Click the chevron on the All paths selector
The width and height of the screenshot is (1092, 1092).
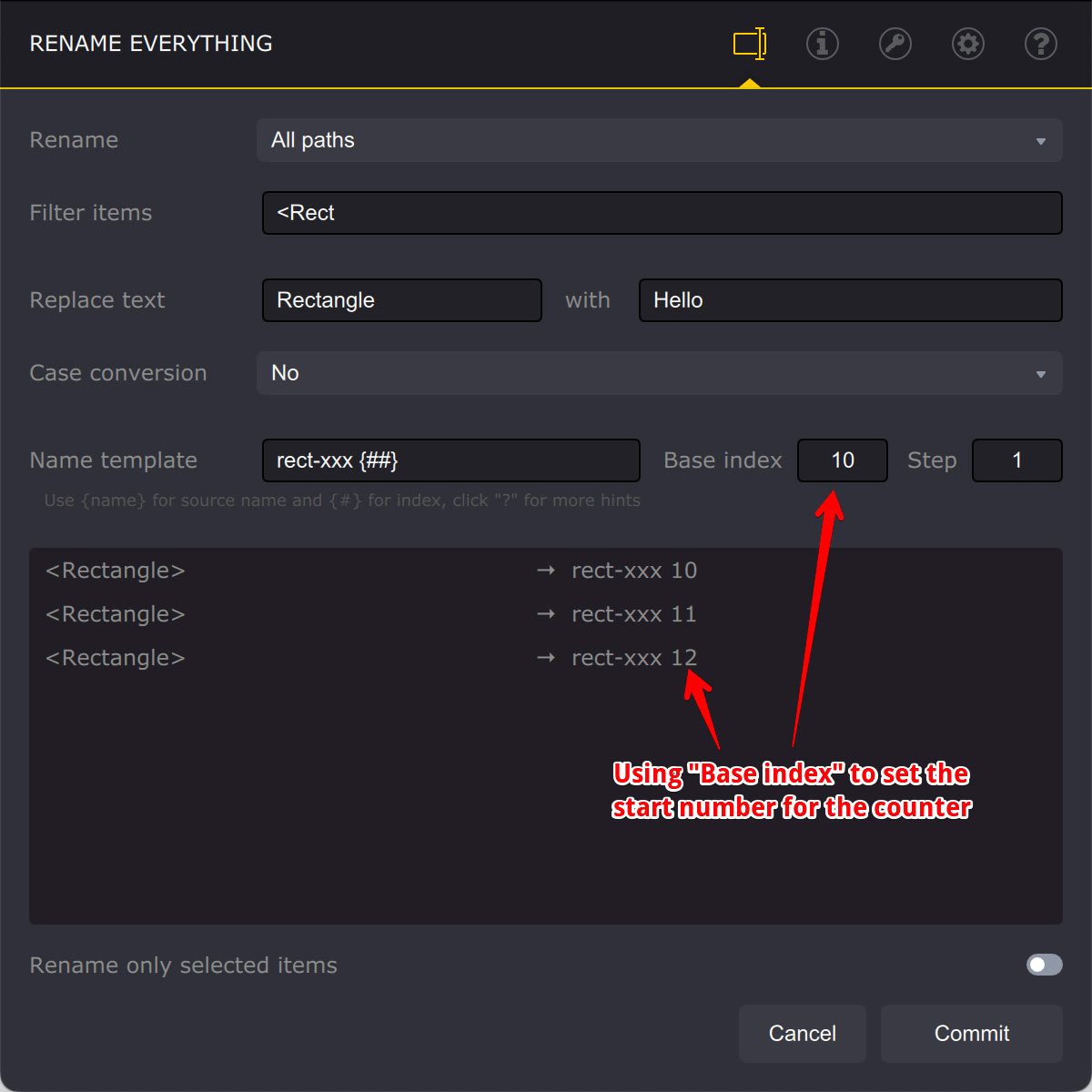coord(1041,140)
